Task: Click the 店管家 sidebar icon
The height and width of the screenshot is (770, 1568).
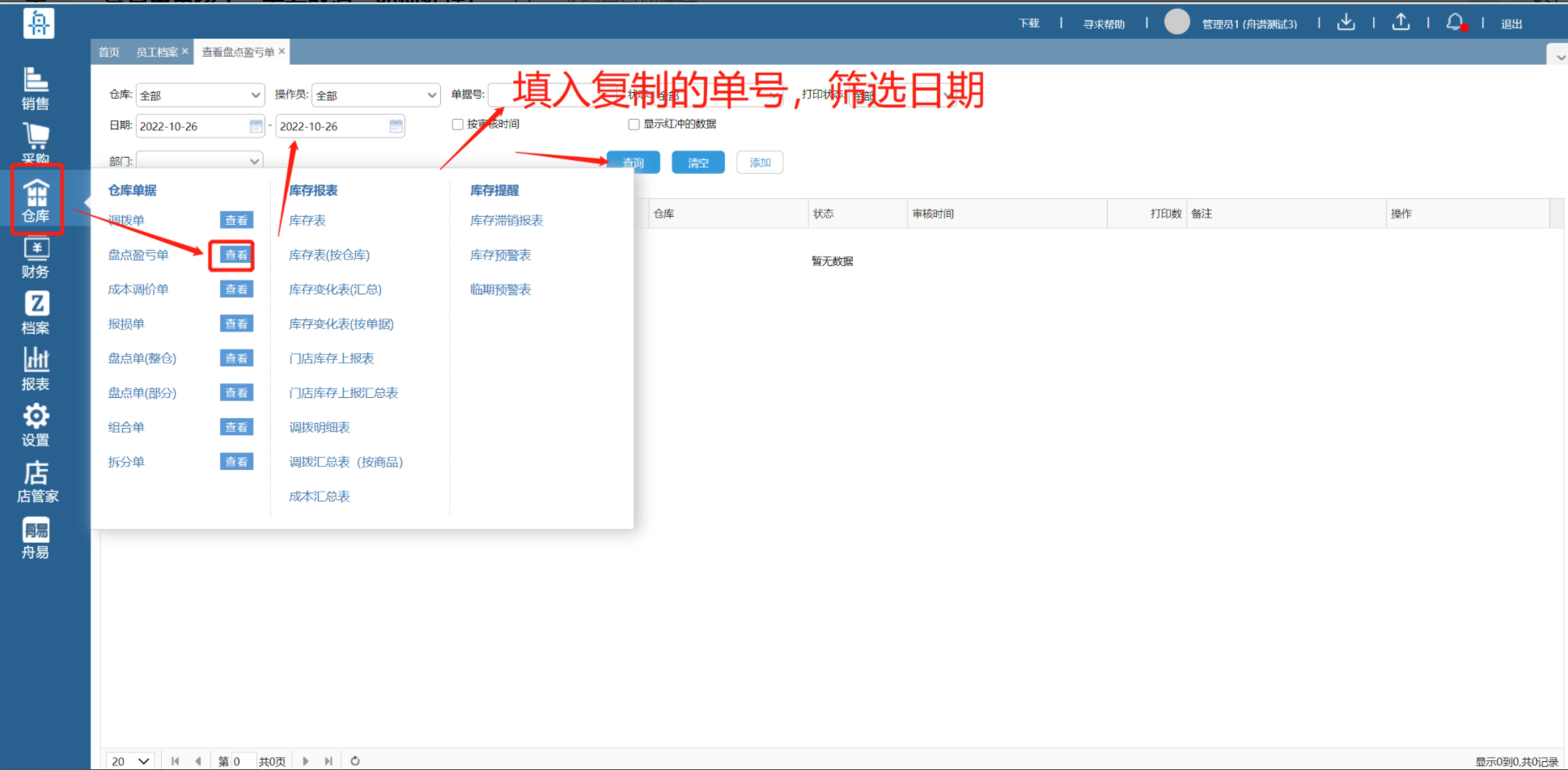Action: tap(37, 482)
